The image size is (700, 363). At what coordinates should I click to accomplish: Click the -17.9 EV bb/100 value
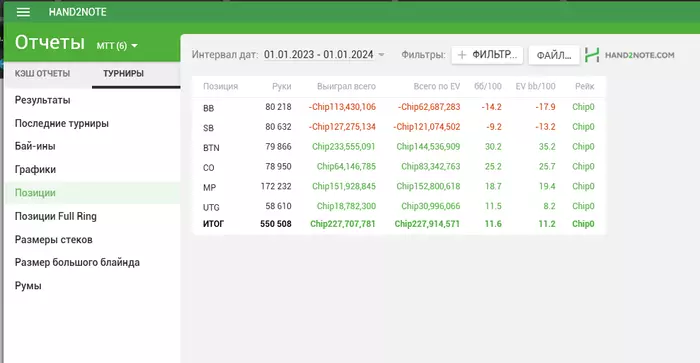click(546, 107)
